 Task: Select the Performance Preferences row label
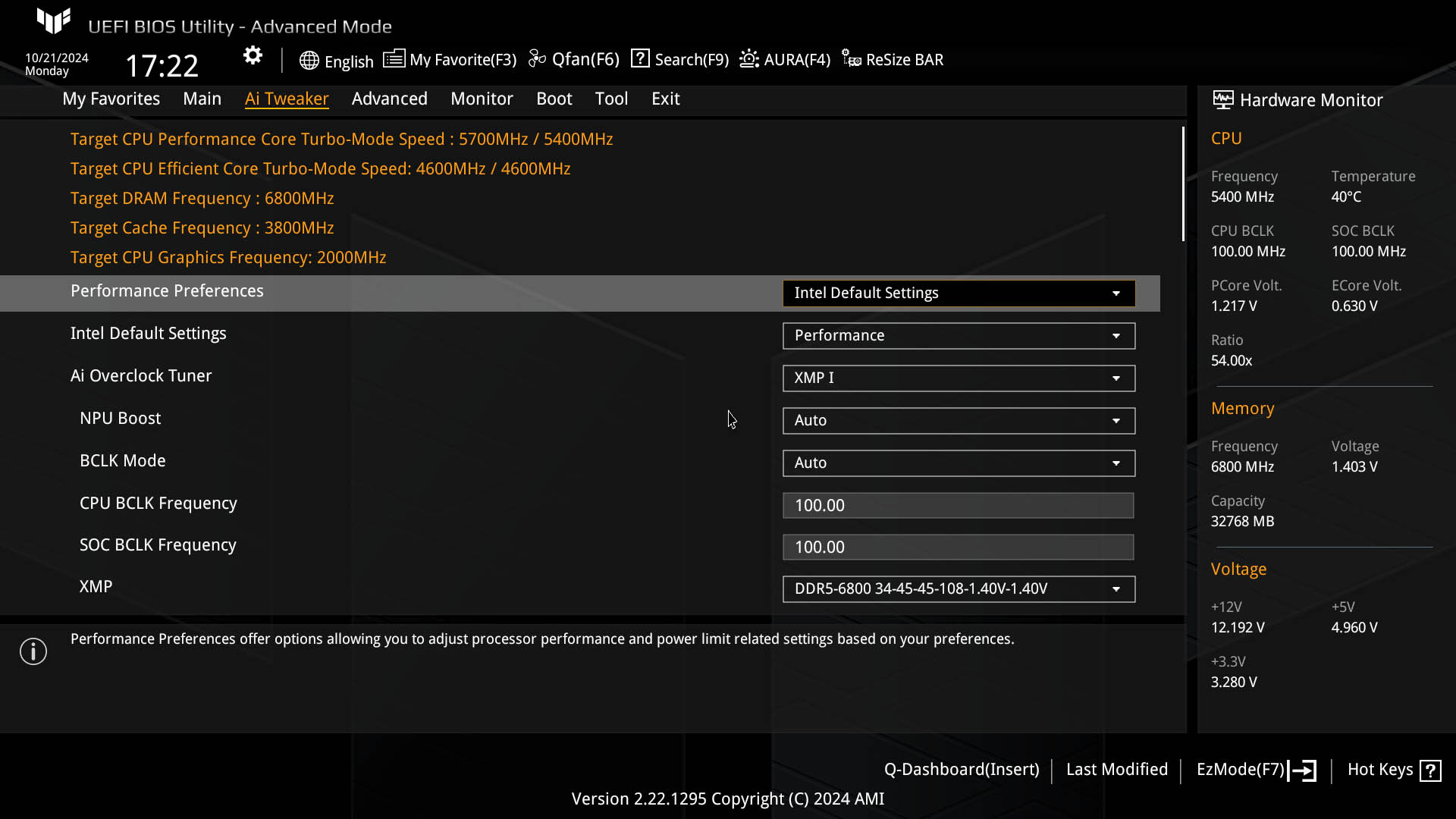coord(167,291)
